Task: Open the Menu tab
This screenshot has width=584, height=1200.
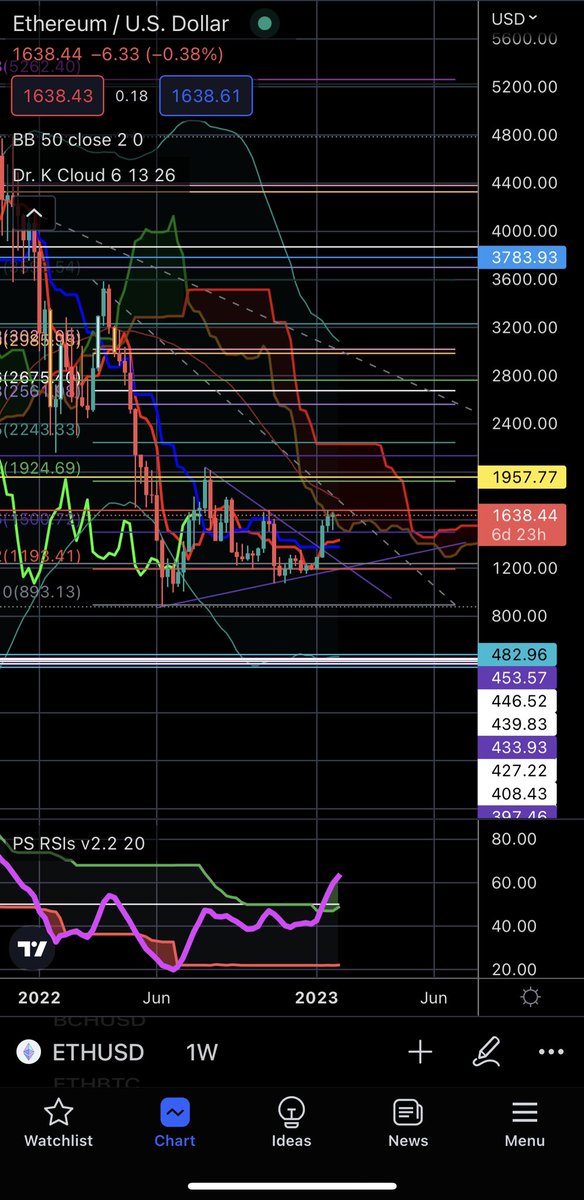Action: pyautogui.click(x=525, y=1123)
